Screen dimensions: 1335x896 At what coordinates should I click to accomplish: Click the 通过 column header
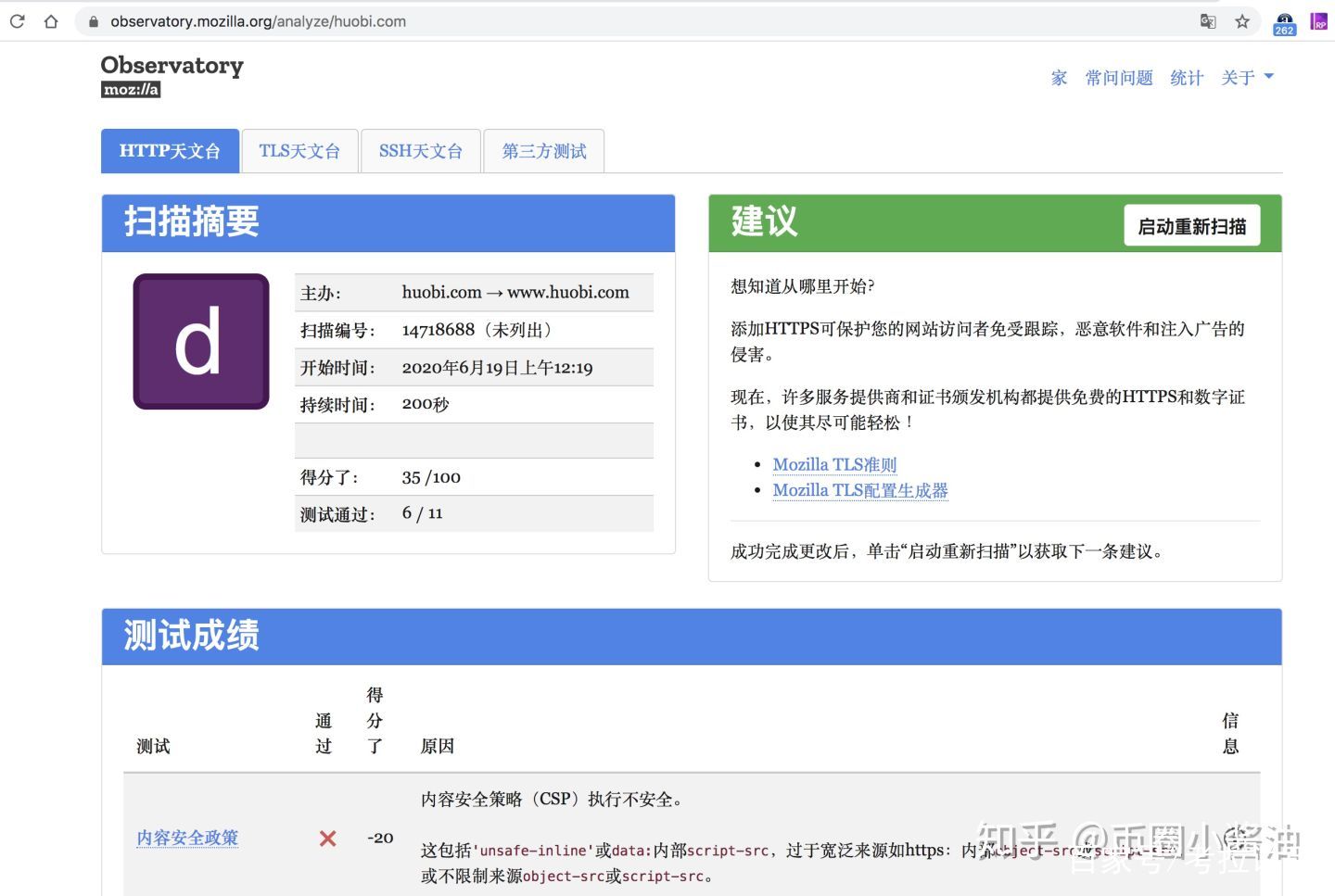pos(324,733)
